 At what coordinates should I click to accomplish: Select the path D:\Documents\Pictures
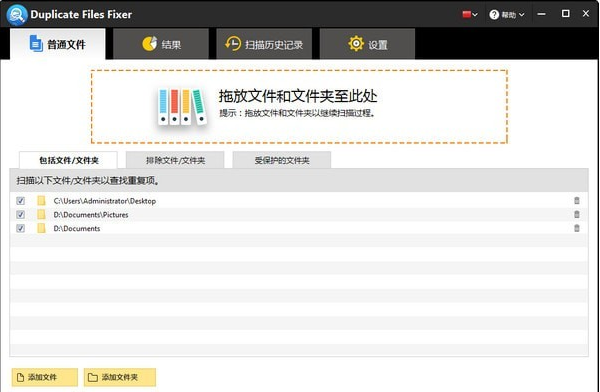coord(91,215)
